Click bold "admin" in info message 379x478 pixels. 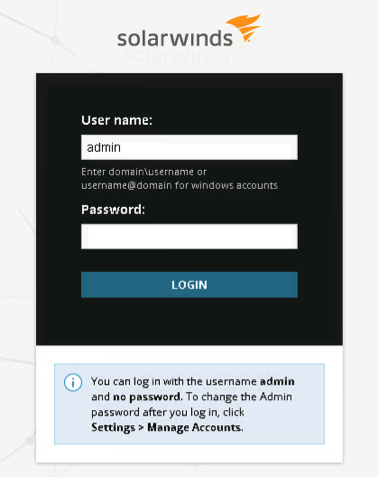[x=277, y=381]
